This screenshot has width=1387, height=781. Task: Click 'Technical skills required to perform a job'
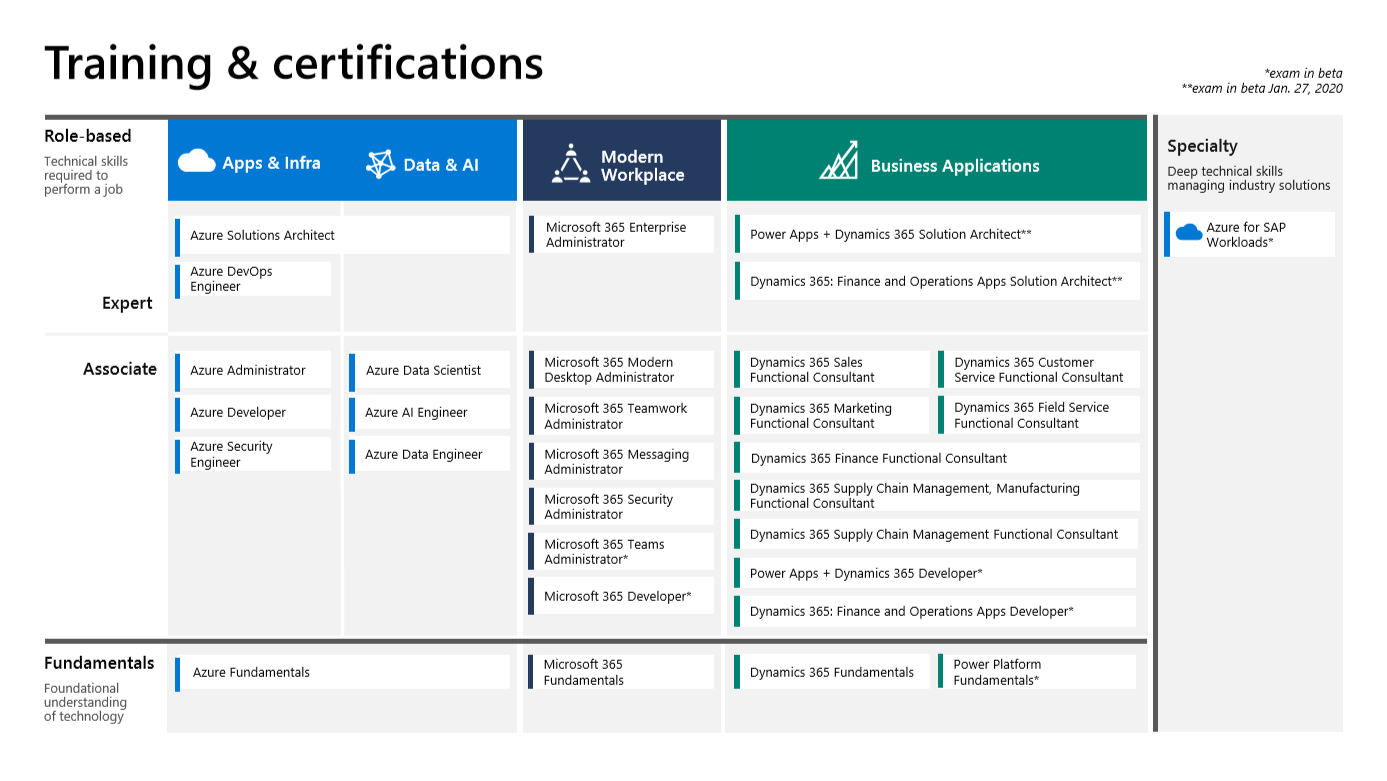pos(86,175)
